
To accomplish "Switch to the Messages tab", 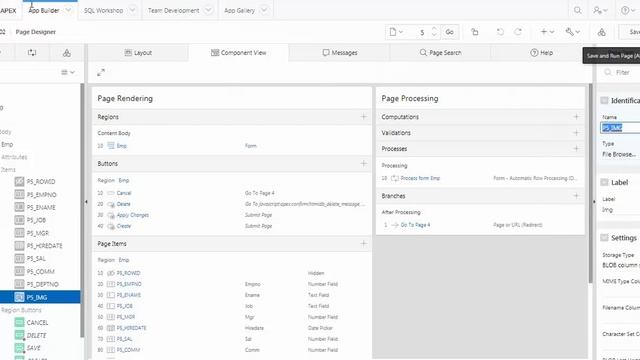I will point(340,53).
